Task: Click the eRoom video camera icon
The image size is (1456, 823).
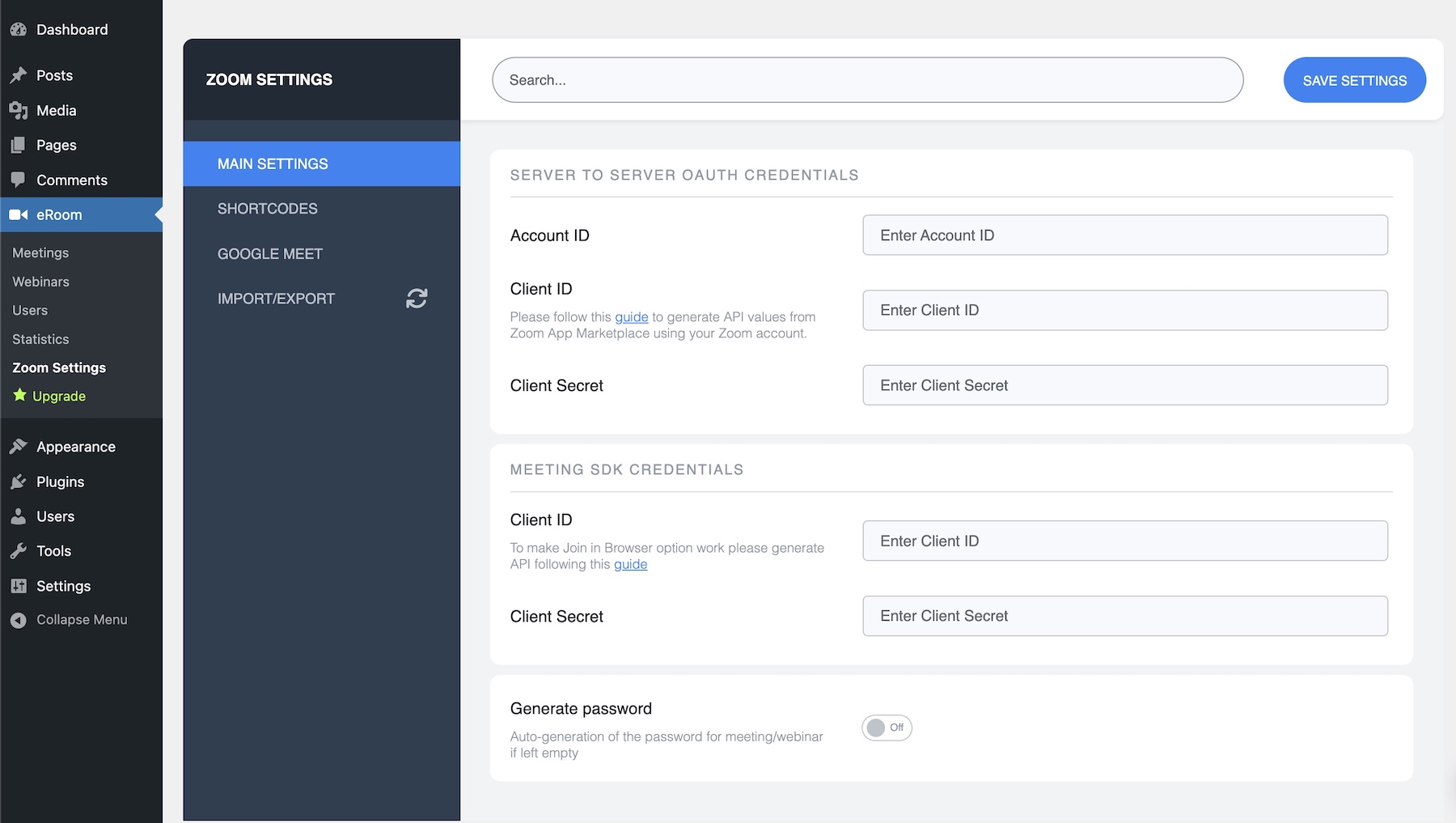Action: [19, 215]
